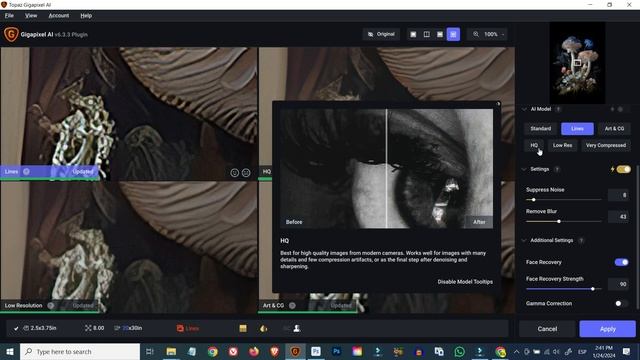Toggle the auto settings lightning switch

(623, 169)
